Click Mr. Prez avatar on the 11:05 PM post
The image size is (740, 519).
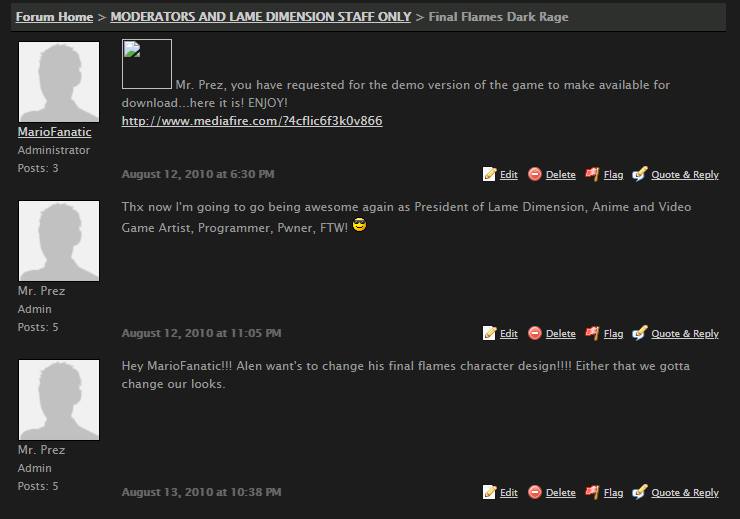click(x=59, y=241)
